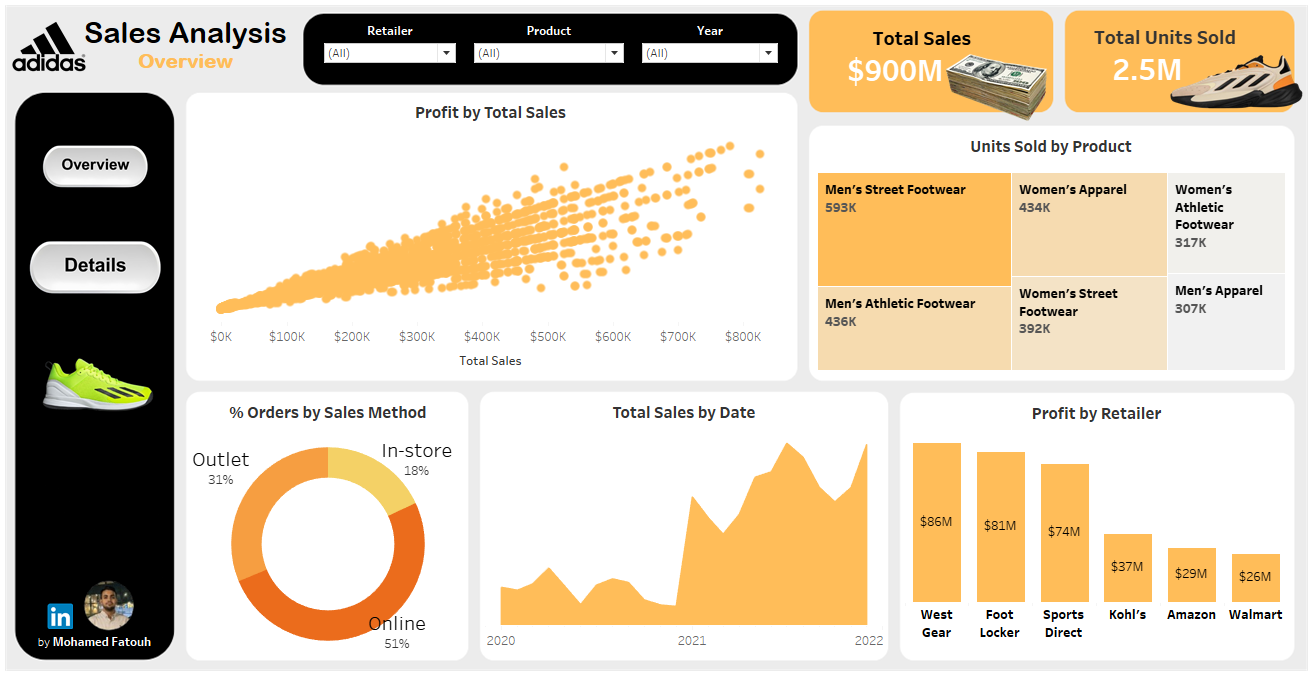Go to the Overview page
Image resolution: width=1314 pixels, height=676 pixels.
(95, 165)
